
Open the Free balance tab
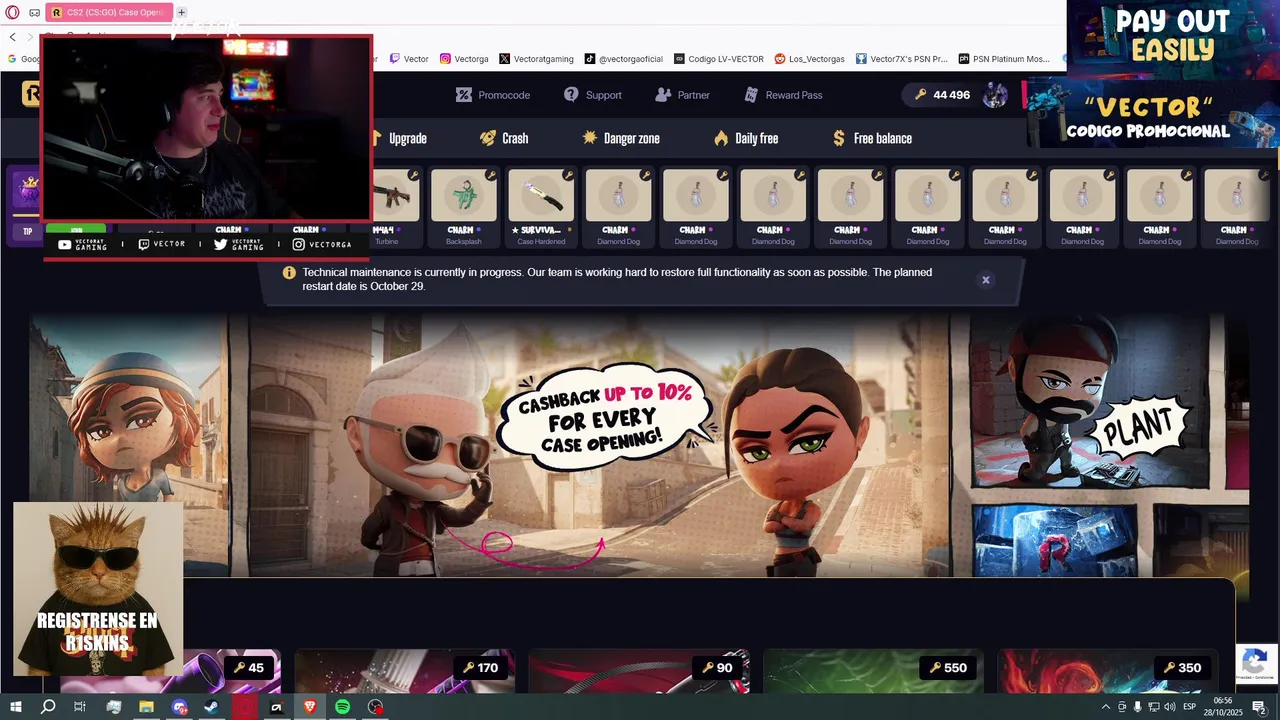click(x=872, y=138)
